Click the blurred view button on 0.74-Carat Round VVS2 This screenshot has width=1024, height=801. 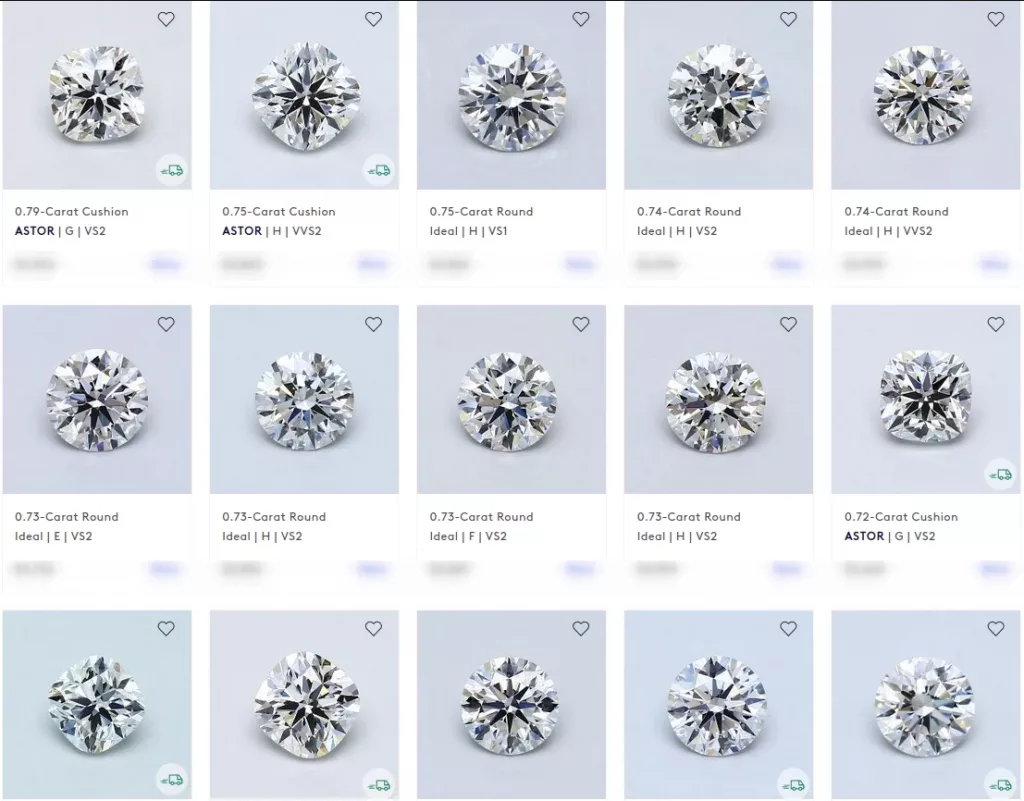[995, 264]
